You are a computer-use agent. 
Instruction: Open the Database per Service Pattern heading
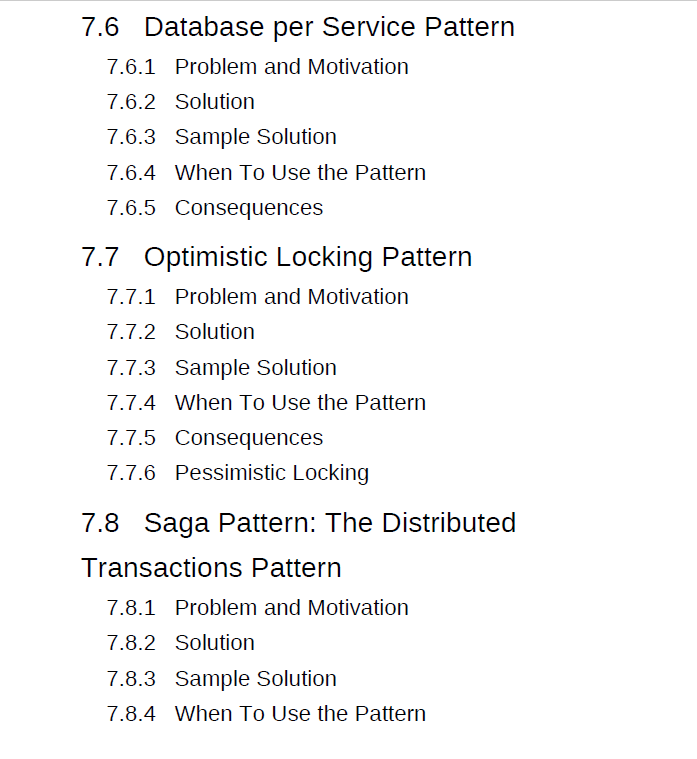(329, 27)
